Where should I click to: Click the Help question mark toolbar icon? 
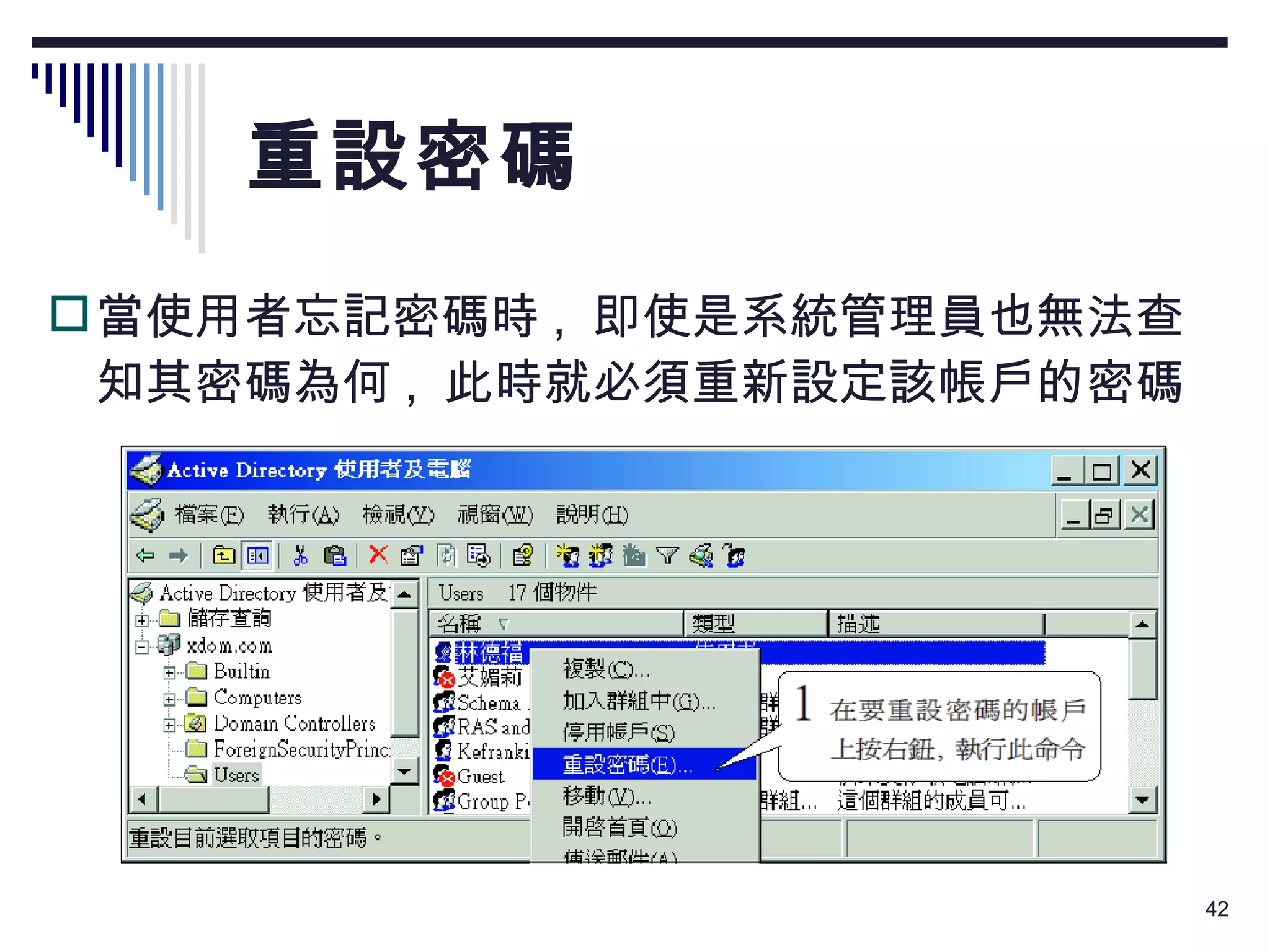point(523,555)
